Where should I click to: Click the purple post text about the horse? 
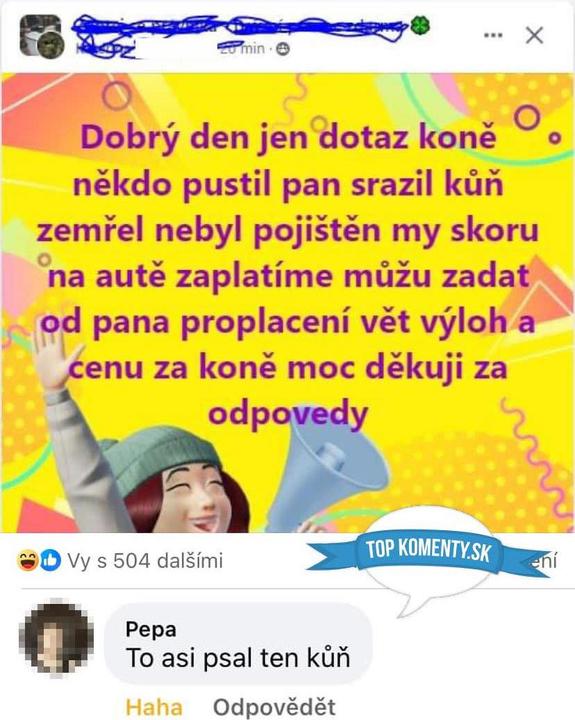[288, 276]
